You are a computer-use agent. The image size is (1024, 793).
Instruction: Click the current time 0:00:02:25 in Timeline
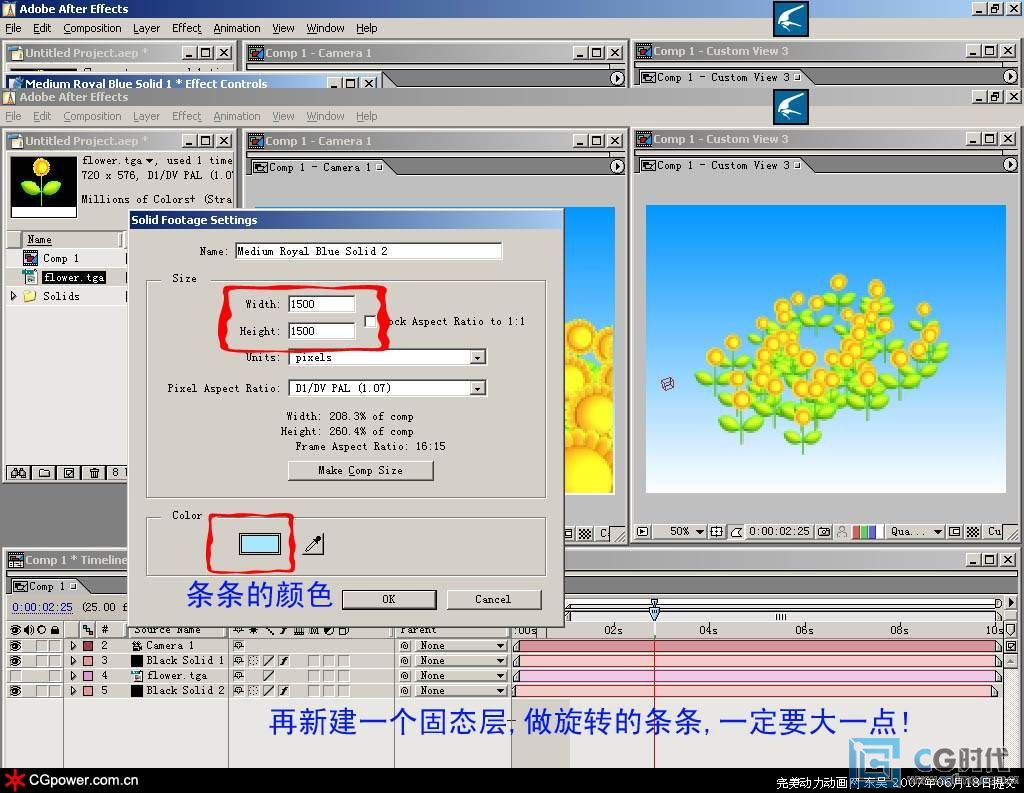tap(42, 607)
